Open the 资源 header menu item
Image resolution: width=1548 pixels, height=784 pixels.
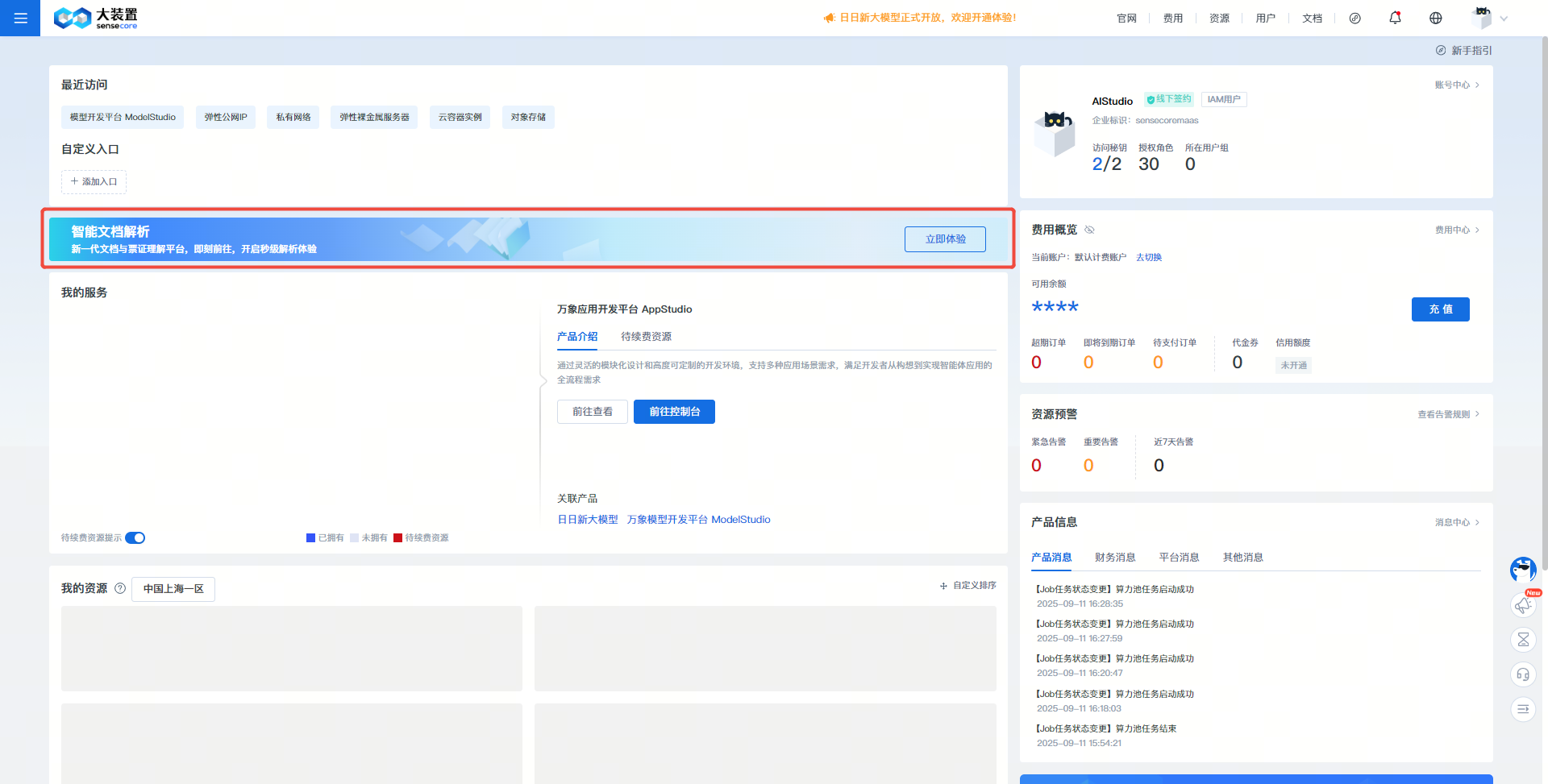pyautogui.click(x=1219, y=18)
